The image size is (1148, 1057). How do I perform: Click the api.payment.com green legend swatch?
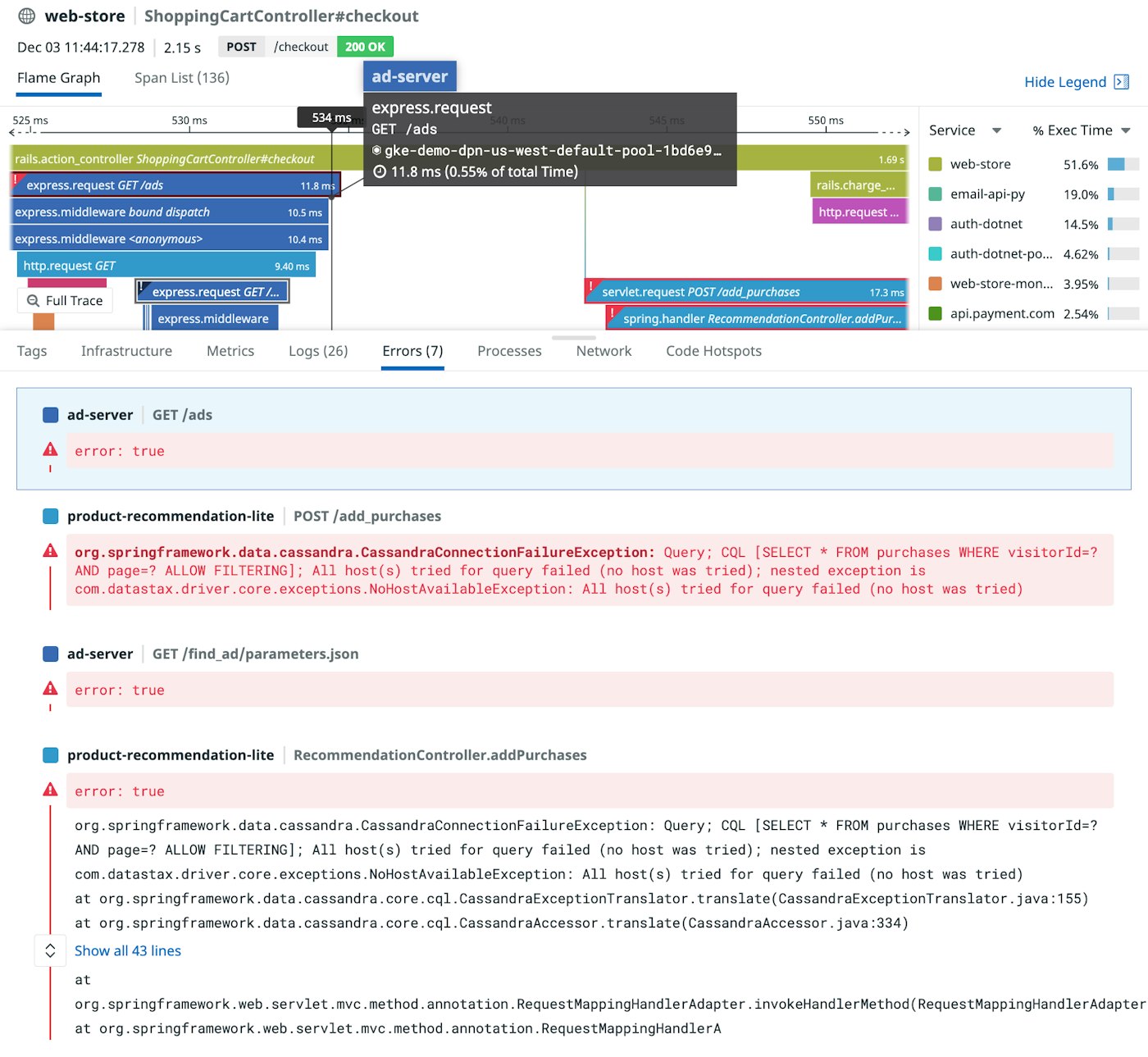click(x=935, y=313)
